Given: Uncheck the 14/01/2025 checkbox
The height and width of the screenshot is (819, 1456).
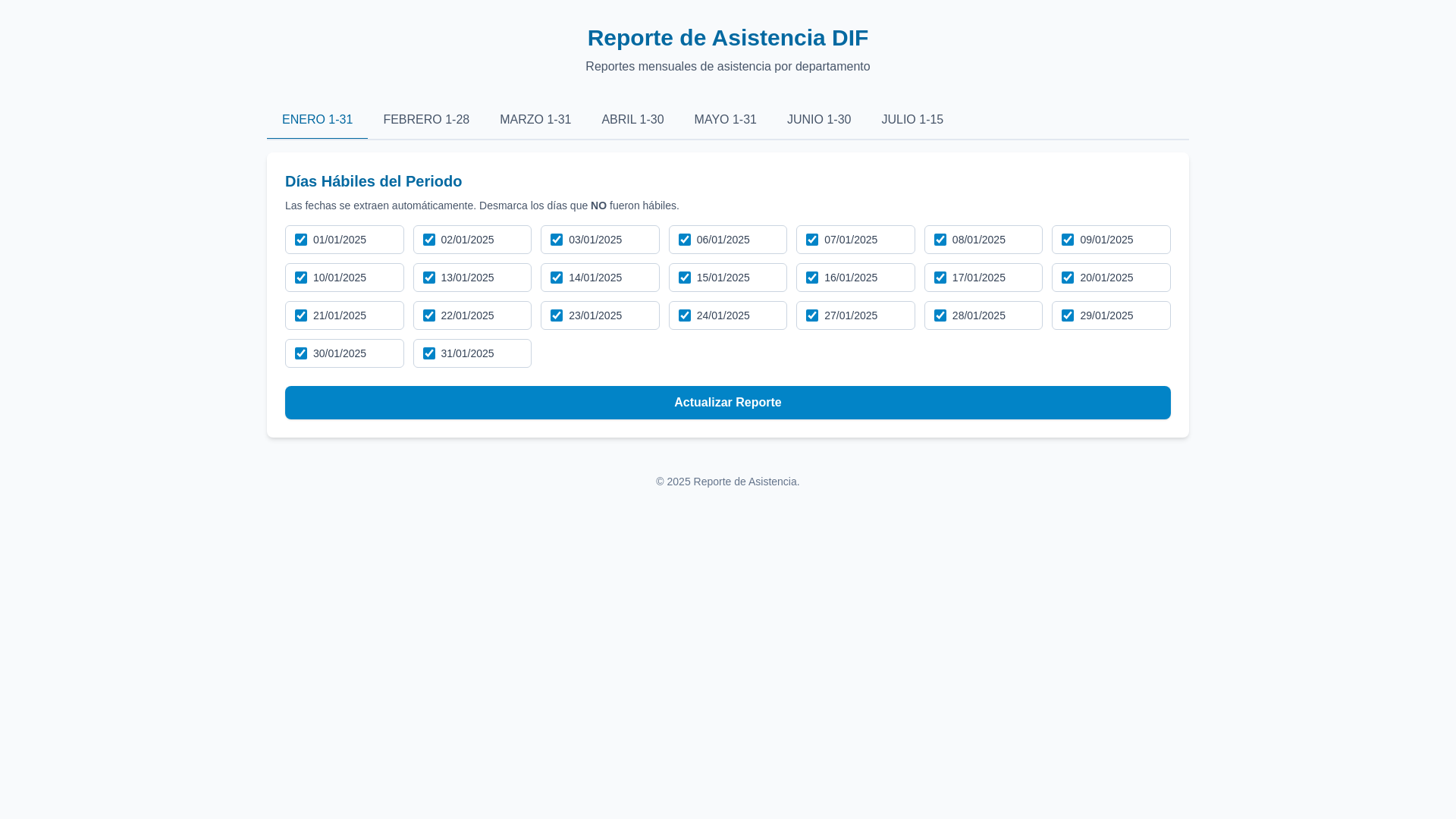Looking at the screenshot, I should coord(557,278).
